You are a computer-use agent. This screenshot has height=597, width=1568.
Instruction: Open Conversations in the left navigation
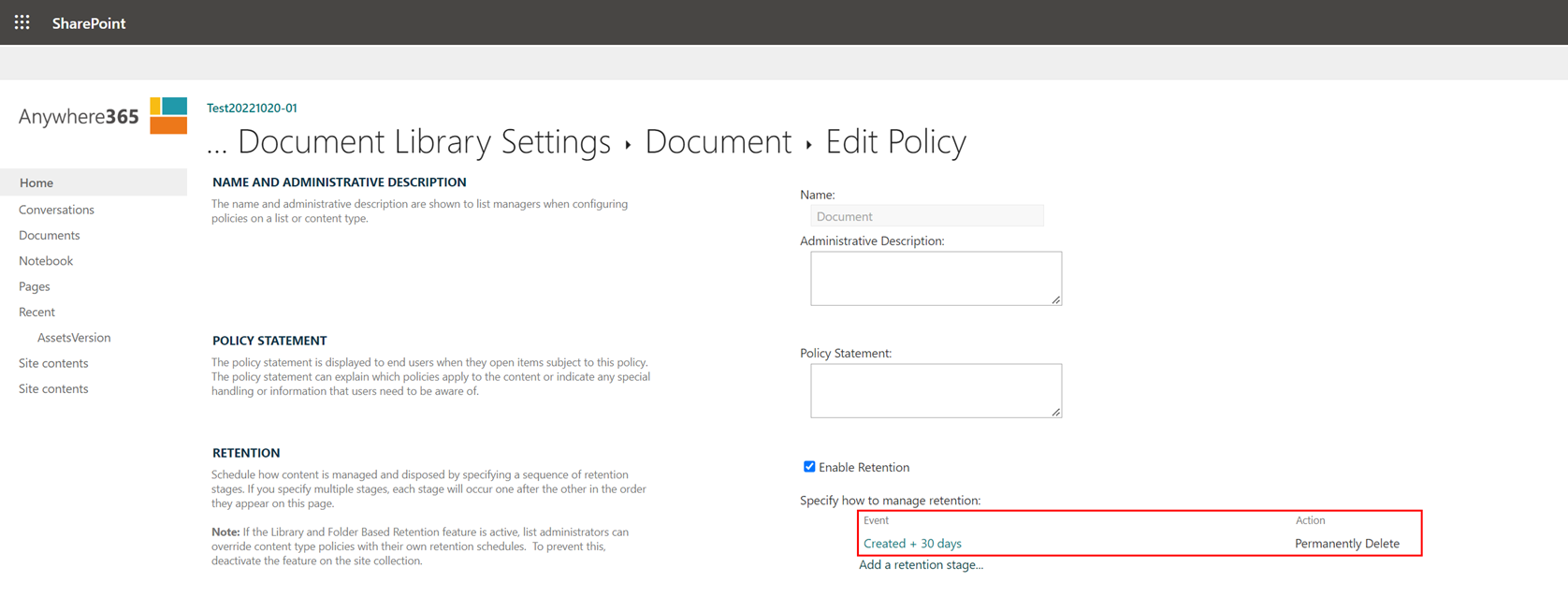click(56, 210)
